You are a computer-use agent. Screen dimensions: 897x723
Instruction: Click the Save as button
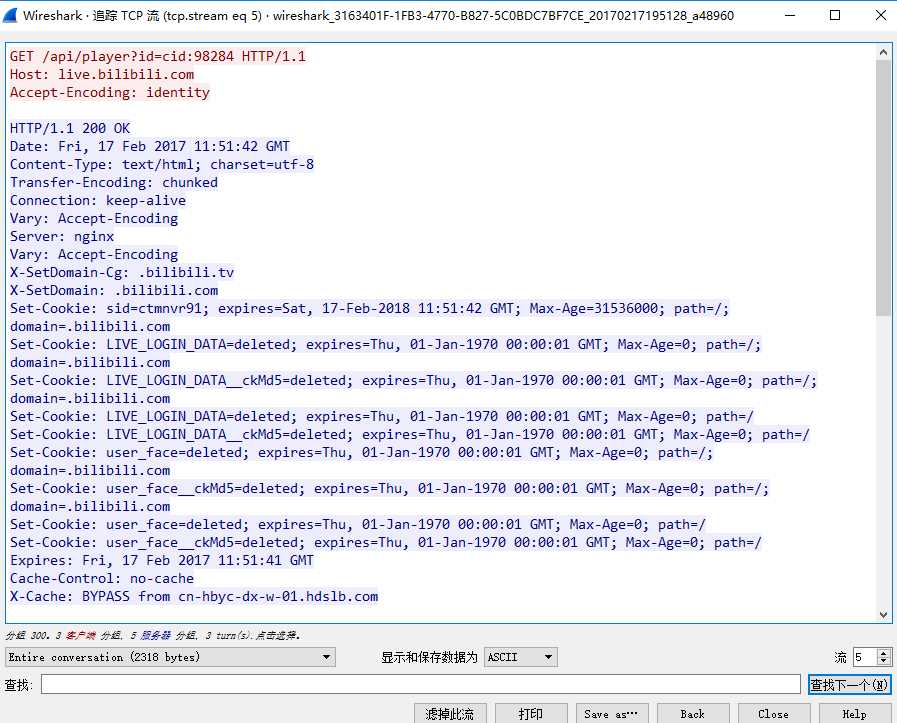(612, 713)
